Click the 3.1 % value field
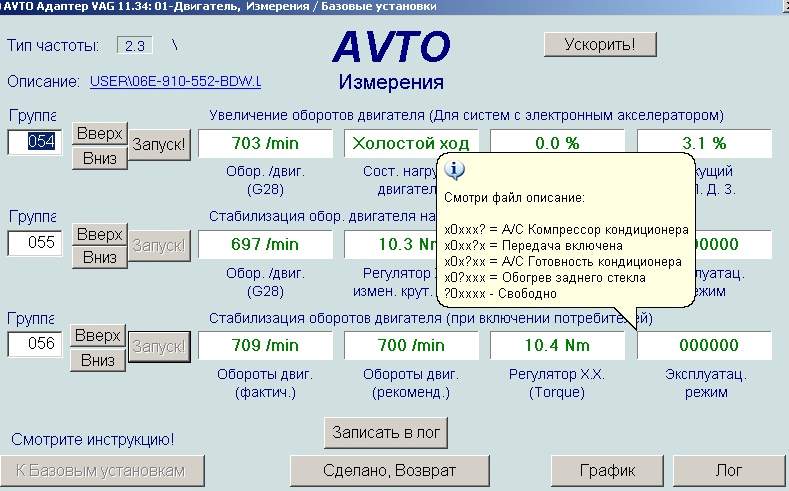The image size is (789, 491). 704,143
